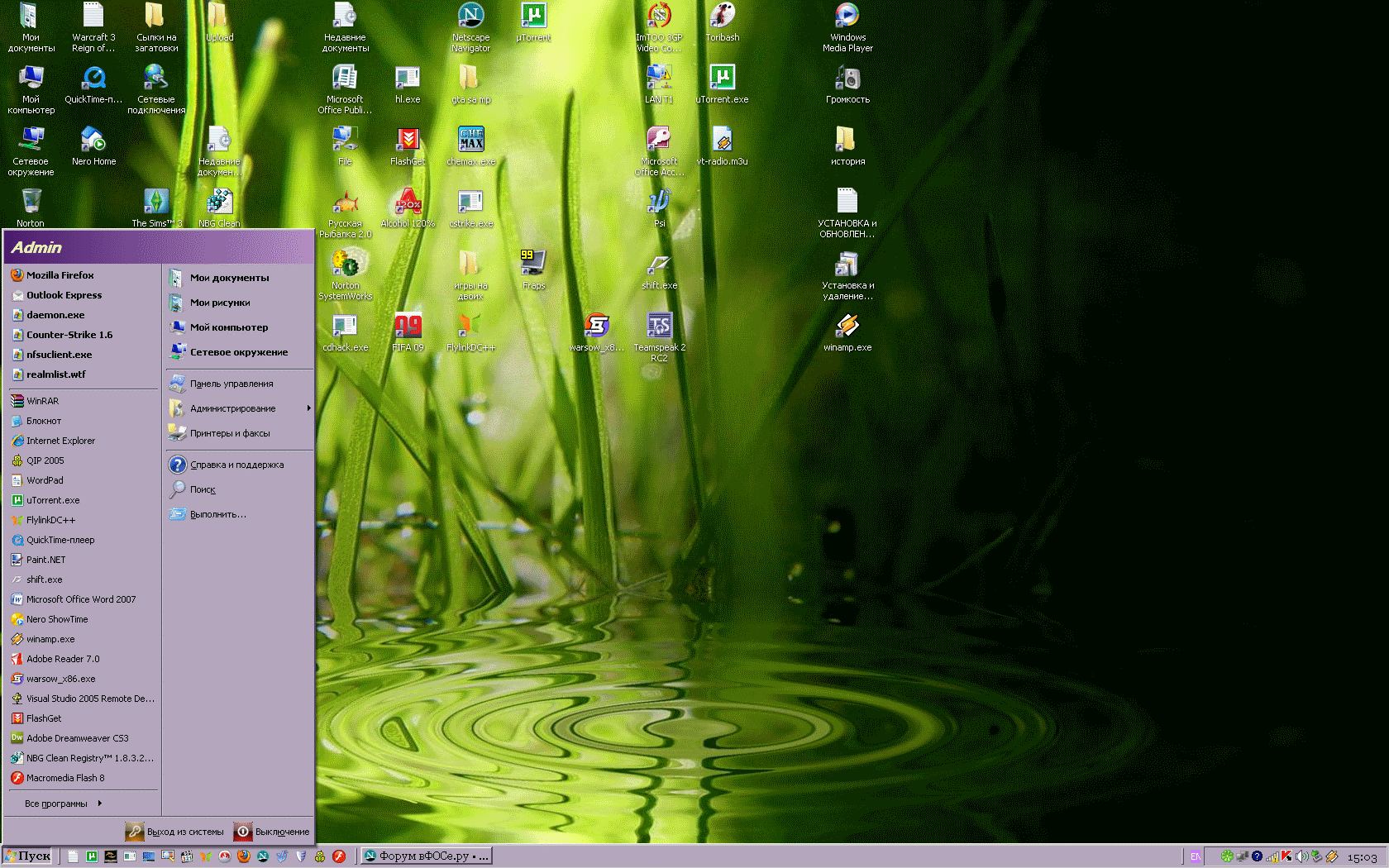The height and width of the screenshot is (868, 1389).
Task: Select the Teamspeak 2 RC2 desktop icon
Action: (x=659, y=327)
